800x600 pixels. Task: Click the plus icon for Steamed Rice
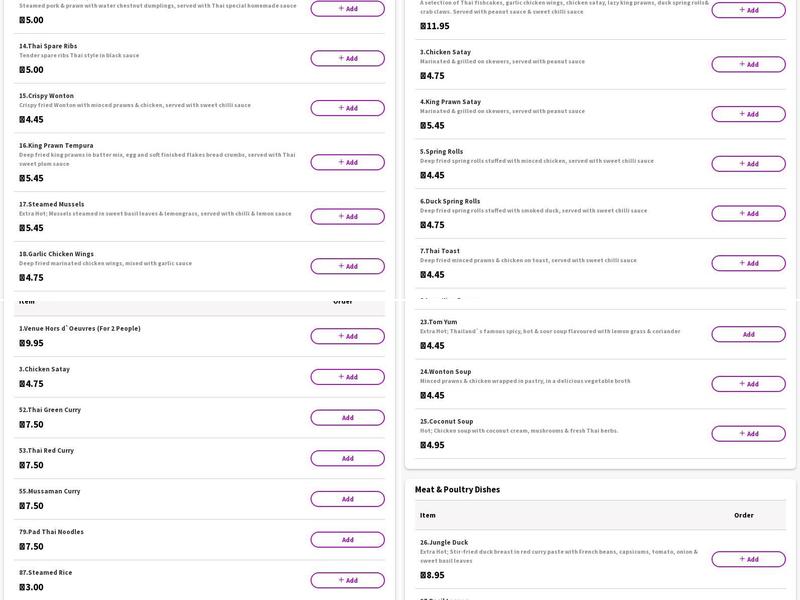coord(341,580)
